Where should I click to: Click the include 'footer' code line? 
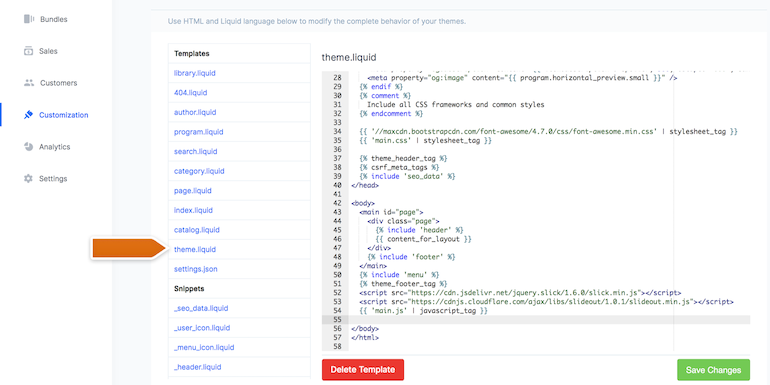tap(411, 257)
